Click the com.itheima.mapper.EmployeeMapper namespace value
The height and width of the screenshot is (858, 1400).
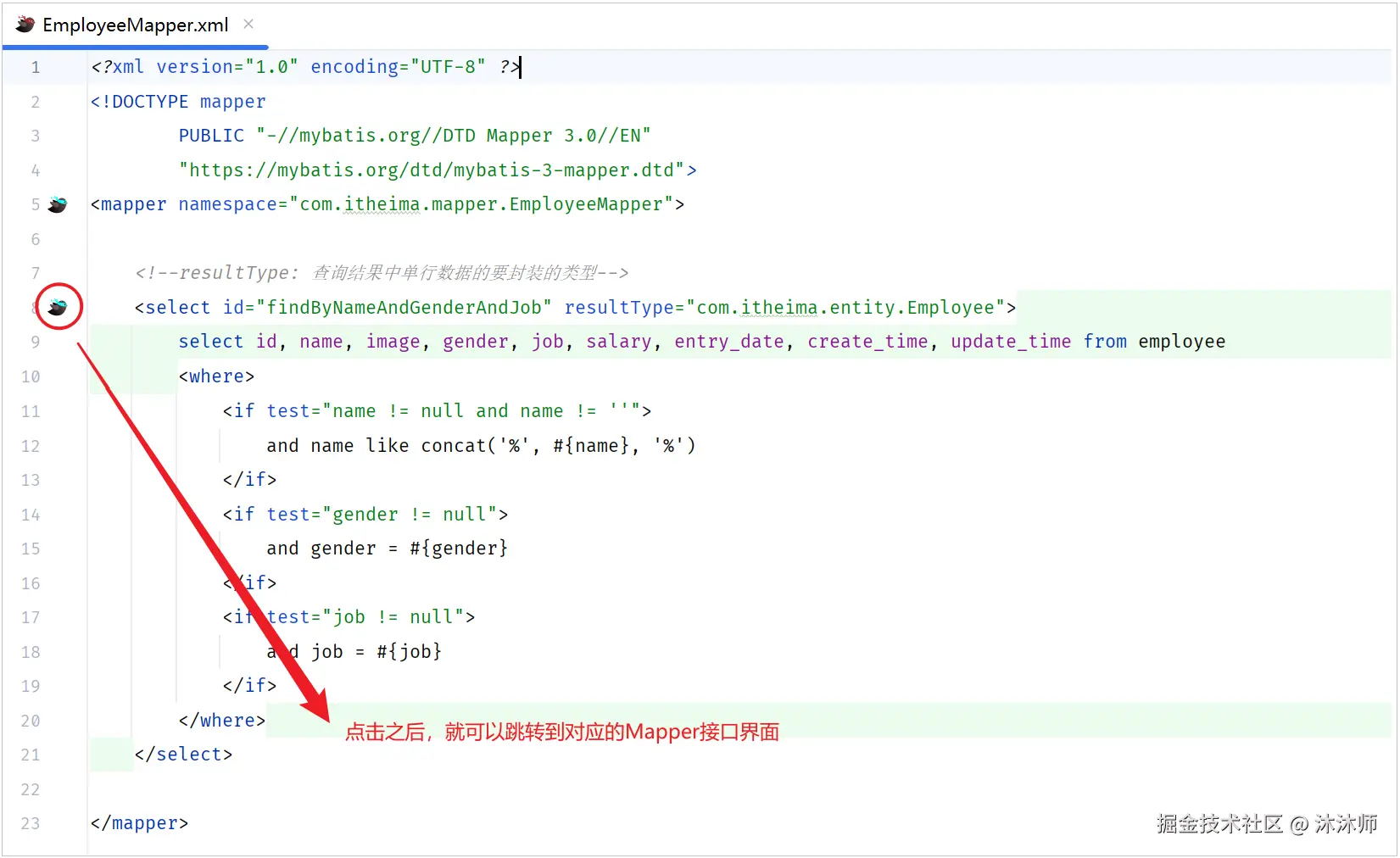(x=482, y=204)
